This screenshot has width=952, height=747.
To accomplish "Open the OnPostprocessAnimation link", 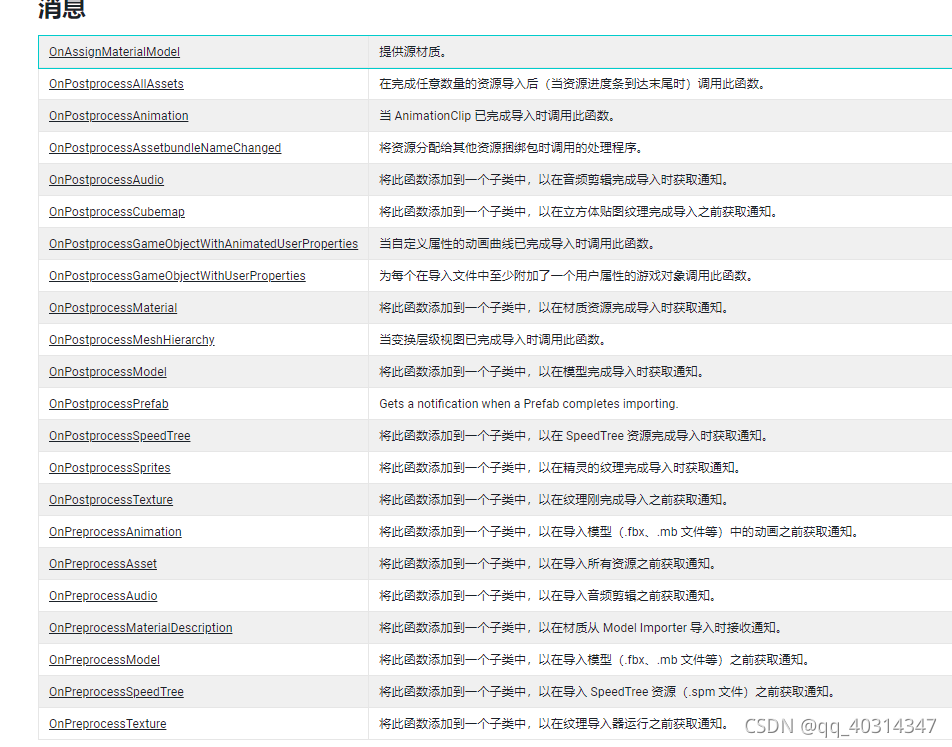I will tap(118, 115).
